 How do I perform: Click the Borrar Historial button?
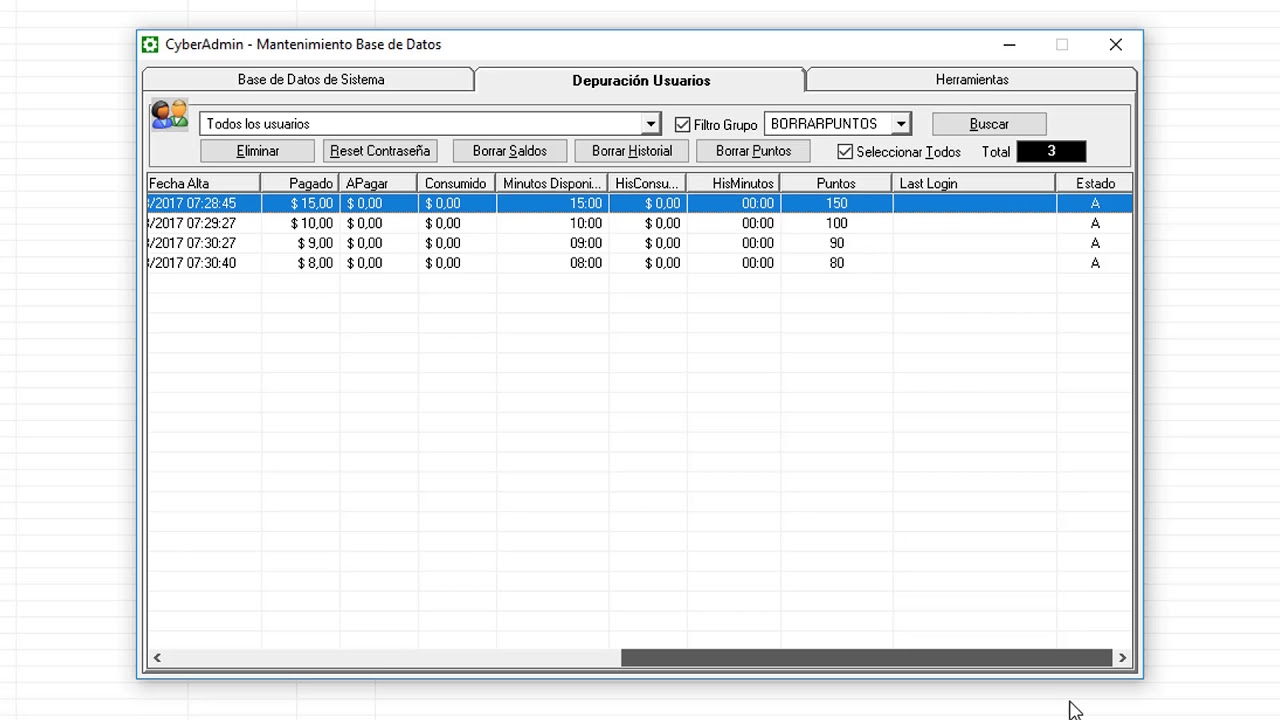point(632,151)
